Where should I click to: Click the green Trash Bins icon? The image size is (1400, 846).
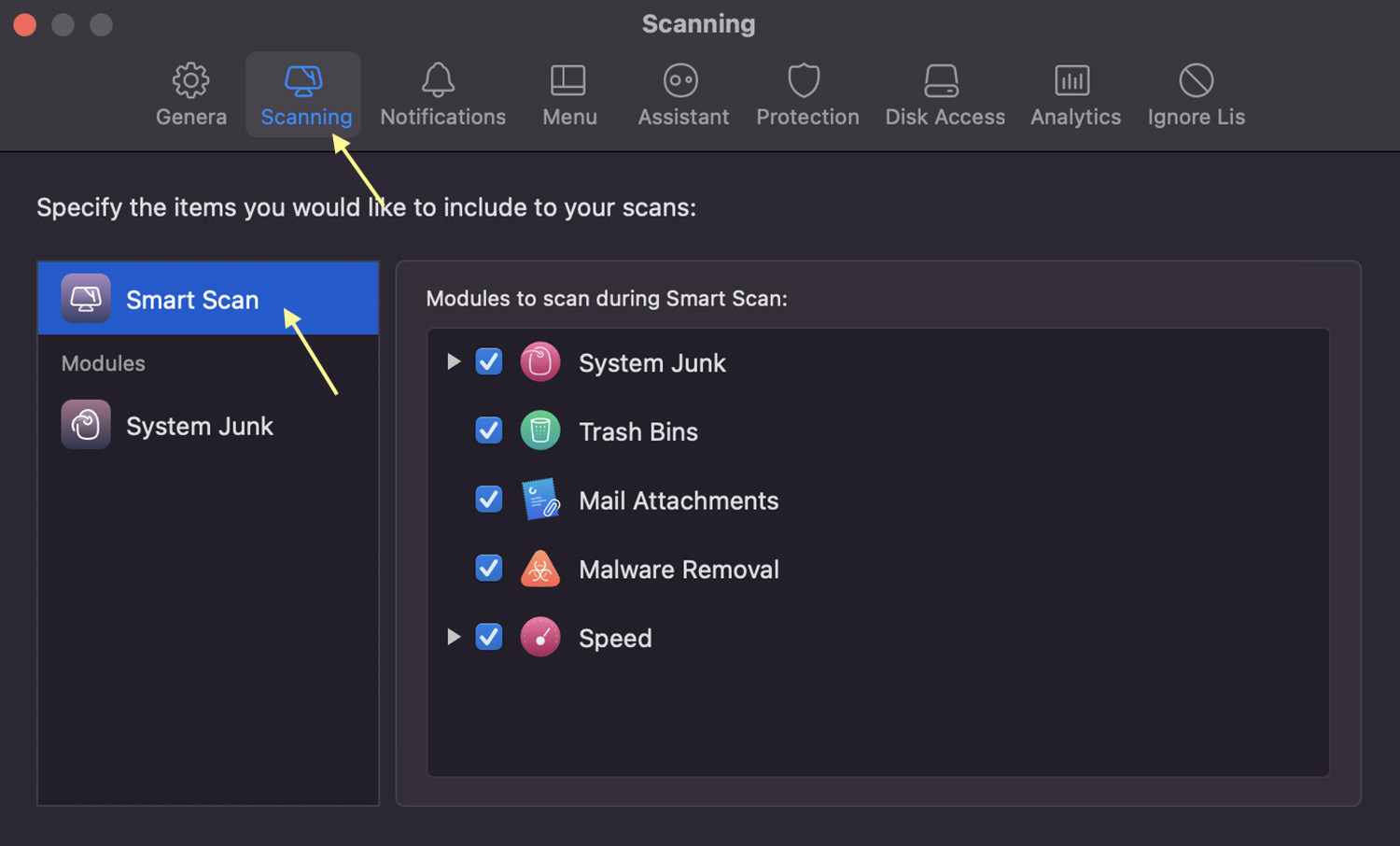pyautogui.click(x=539, y=430)
